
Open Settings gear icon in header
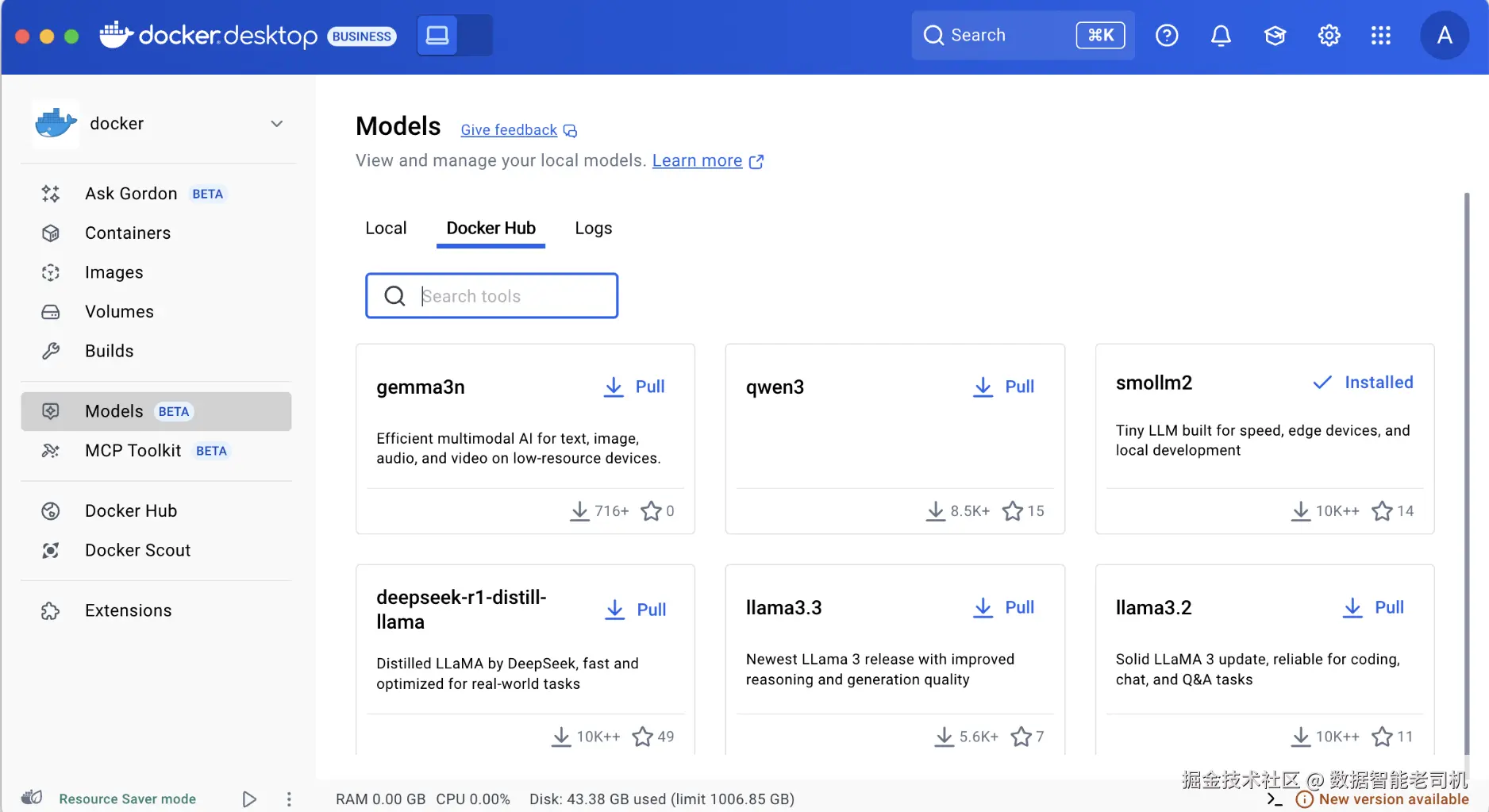coord(1329,36)
